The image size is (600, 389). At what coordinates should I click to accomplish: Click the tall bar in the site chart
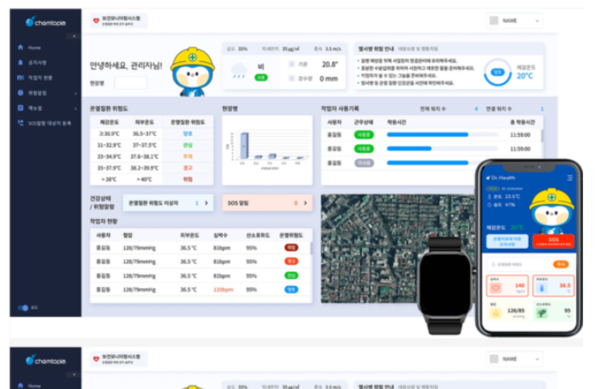(244, 145)
